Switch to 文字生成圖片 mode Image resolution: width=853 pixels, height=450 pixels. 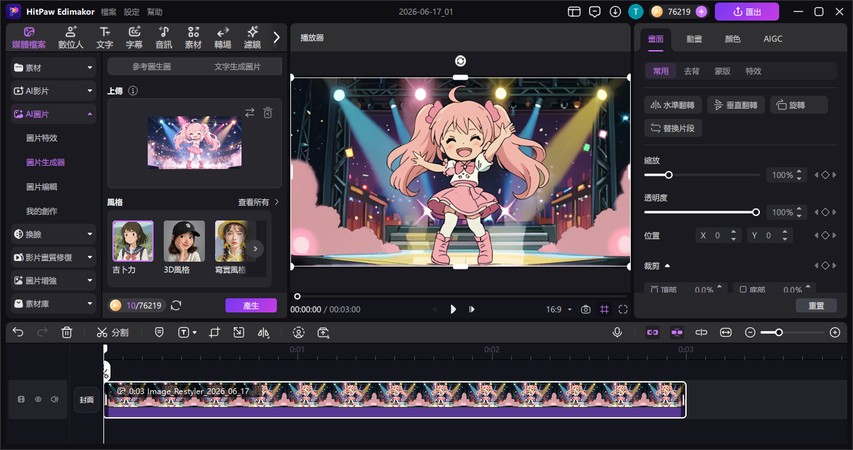click(x=237, y=66)
